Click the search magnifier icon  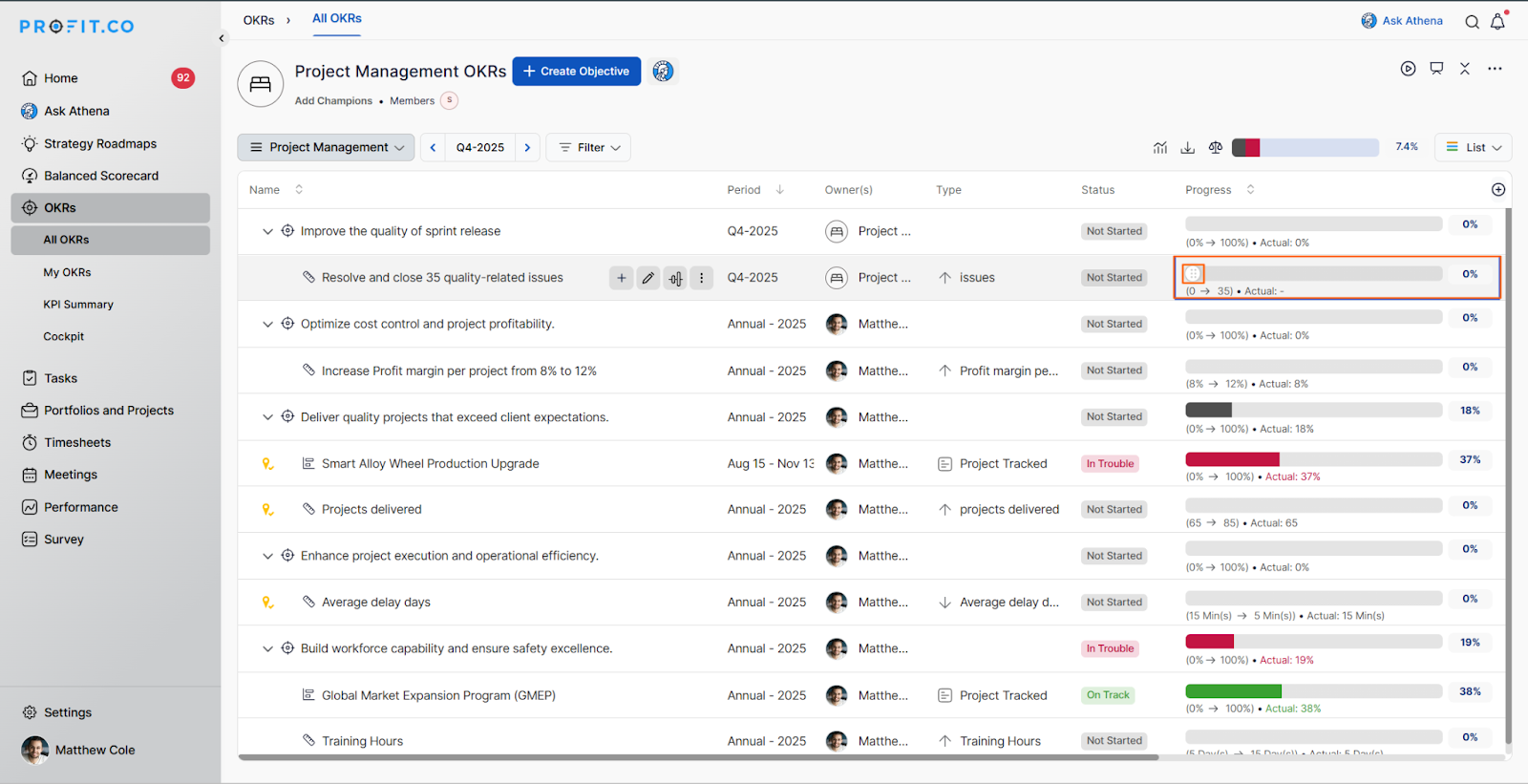point(1472,21)
